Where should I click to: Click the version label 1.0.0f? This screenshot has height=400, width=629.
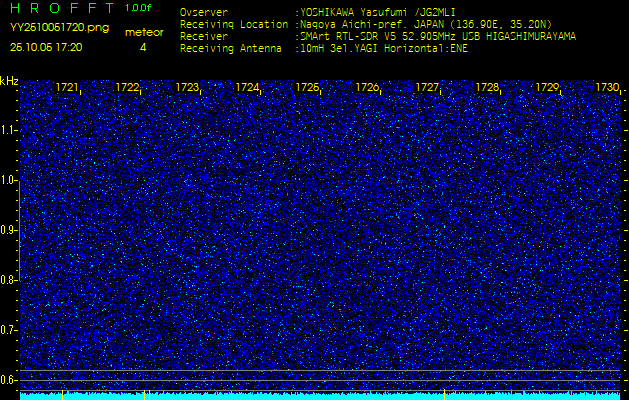[138, 8]
